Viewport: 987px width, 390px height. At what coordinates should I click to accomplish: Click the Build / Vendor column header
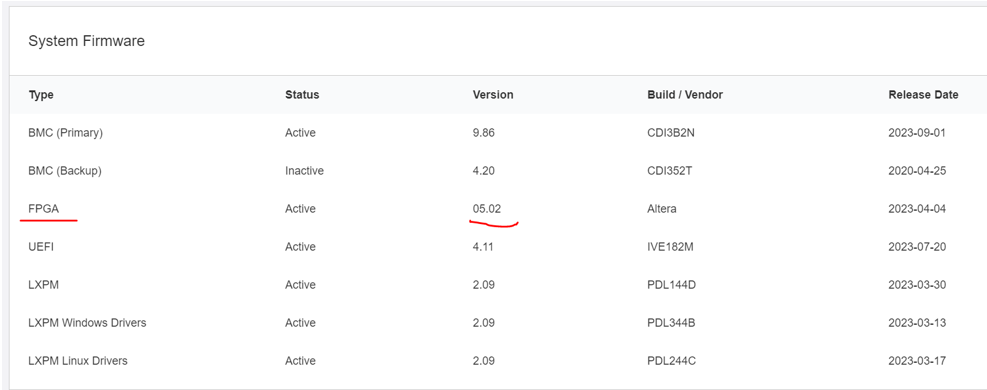[x=685, y=95]
